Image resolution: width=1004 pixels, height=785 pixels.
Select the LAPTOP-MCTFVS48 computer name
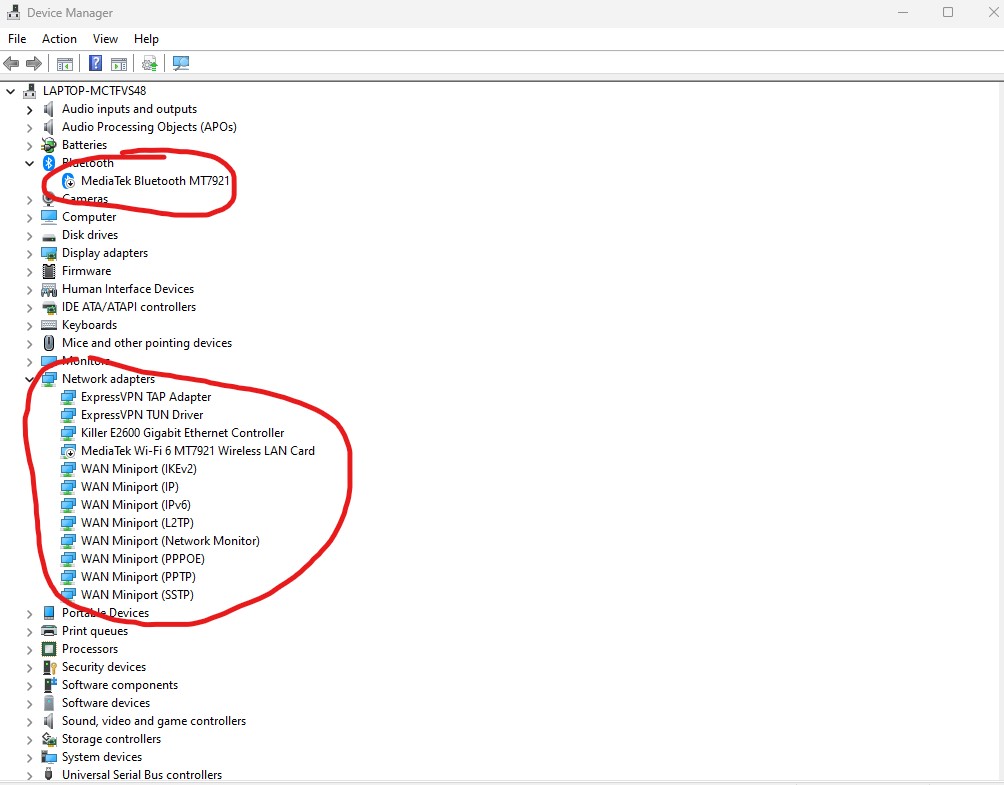(94, 91)
